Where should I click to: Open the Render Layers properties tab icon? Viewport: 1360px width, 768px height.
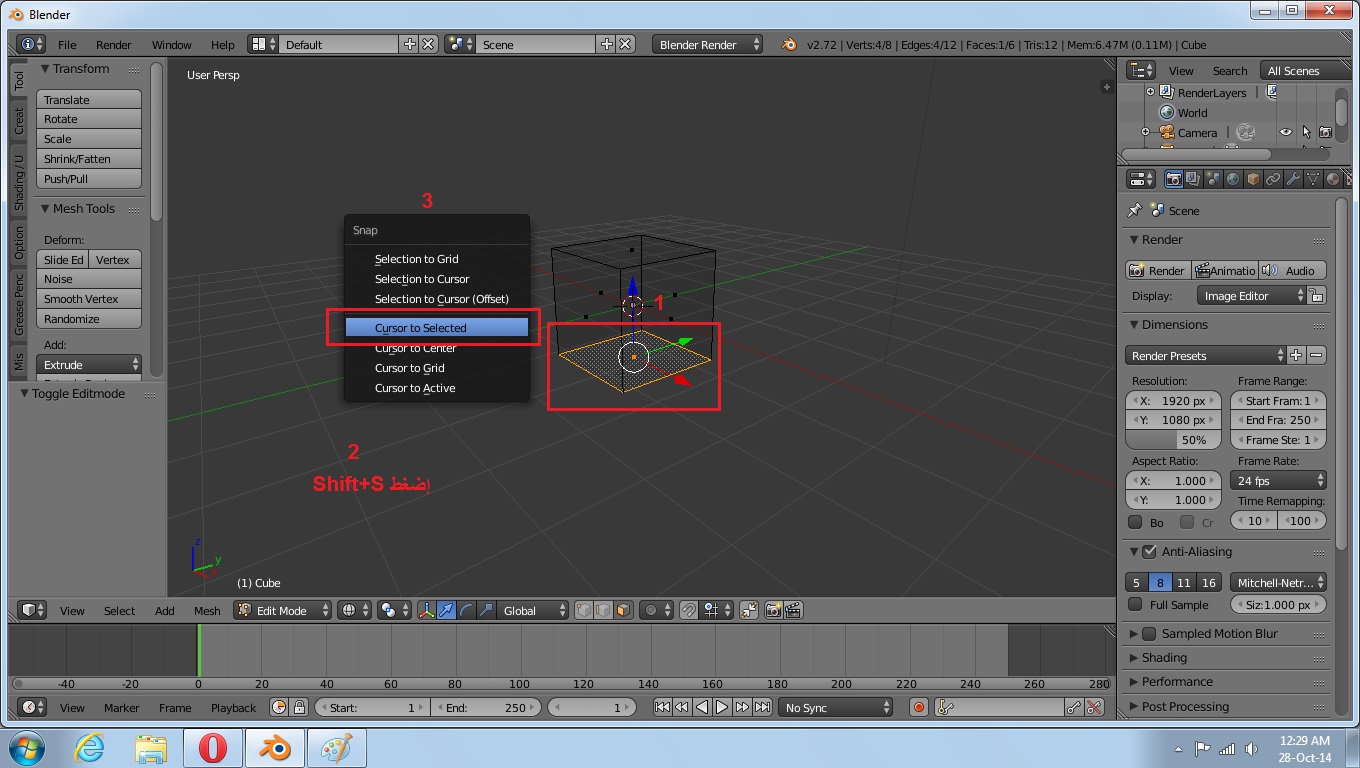tap(1193, 179)
